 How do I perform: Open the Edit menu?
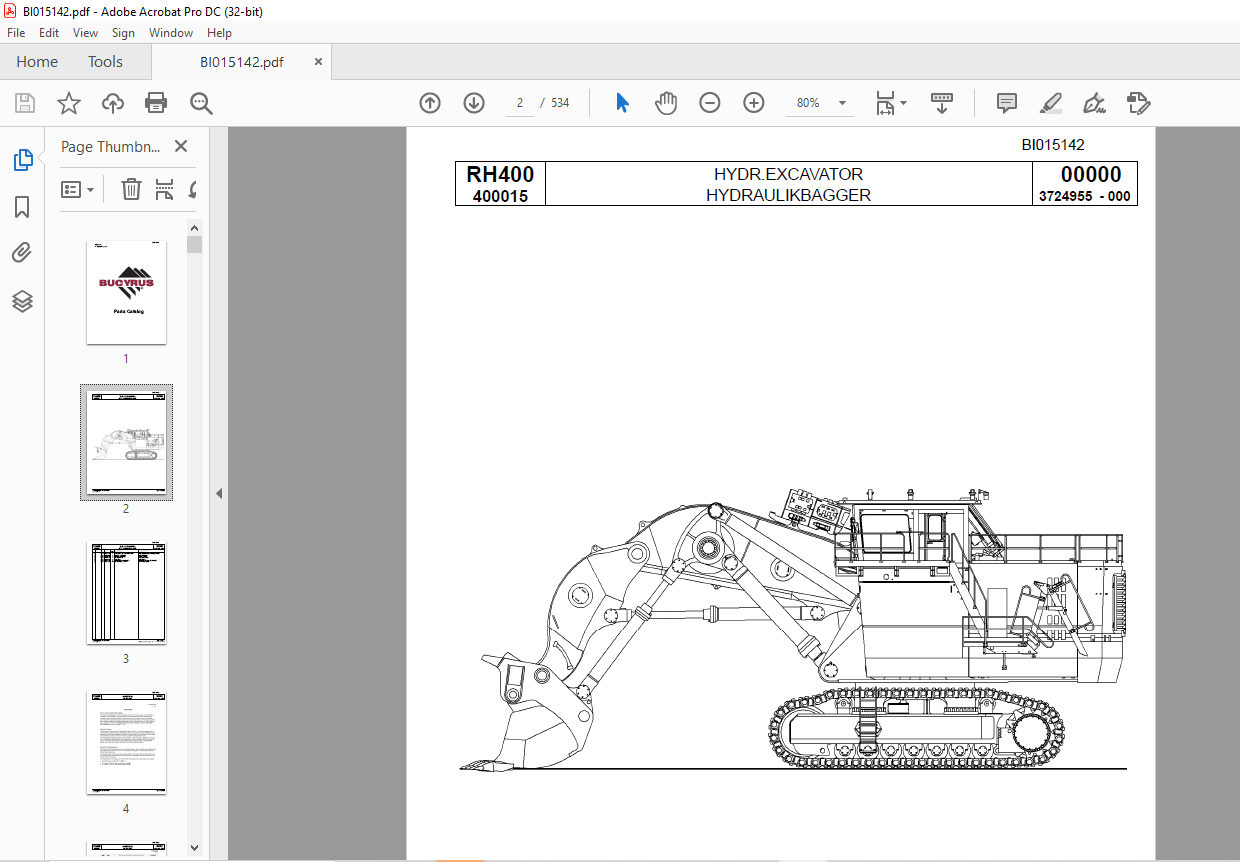coord(49,33)
